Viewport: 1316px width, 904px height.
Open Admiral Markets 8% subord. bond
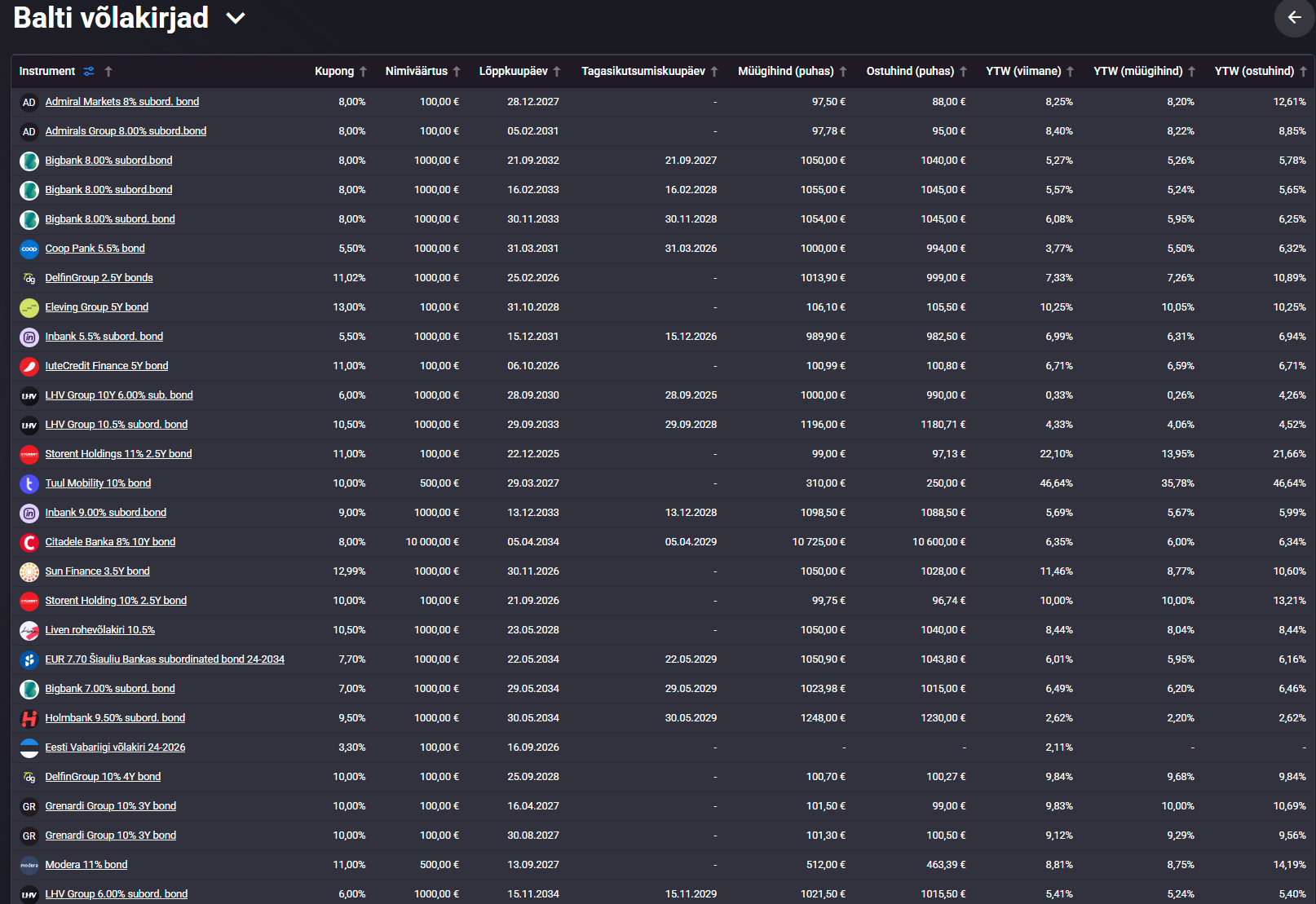121,102
